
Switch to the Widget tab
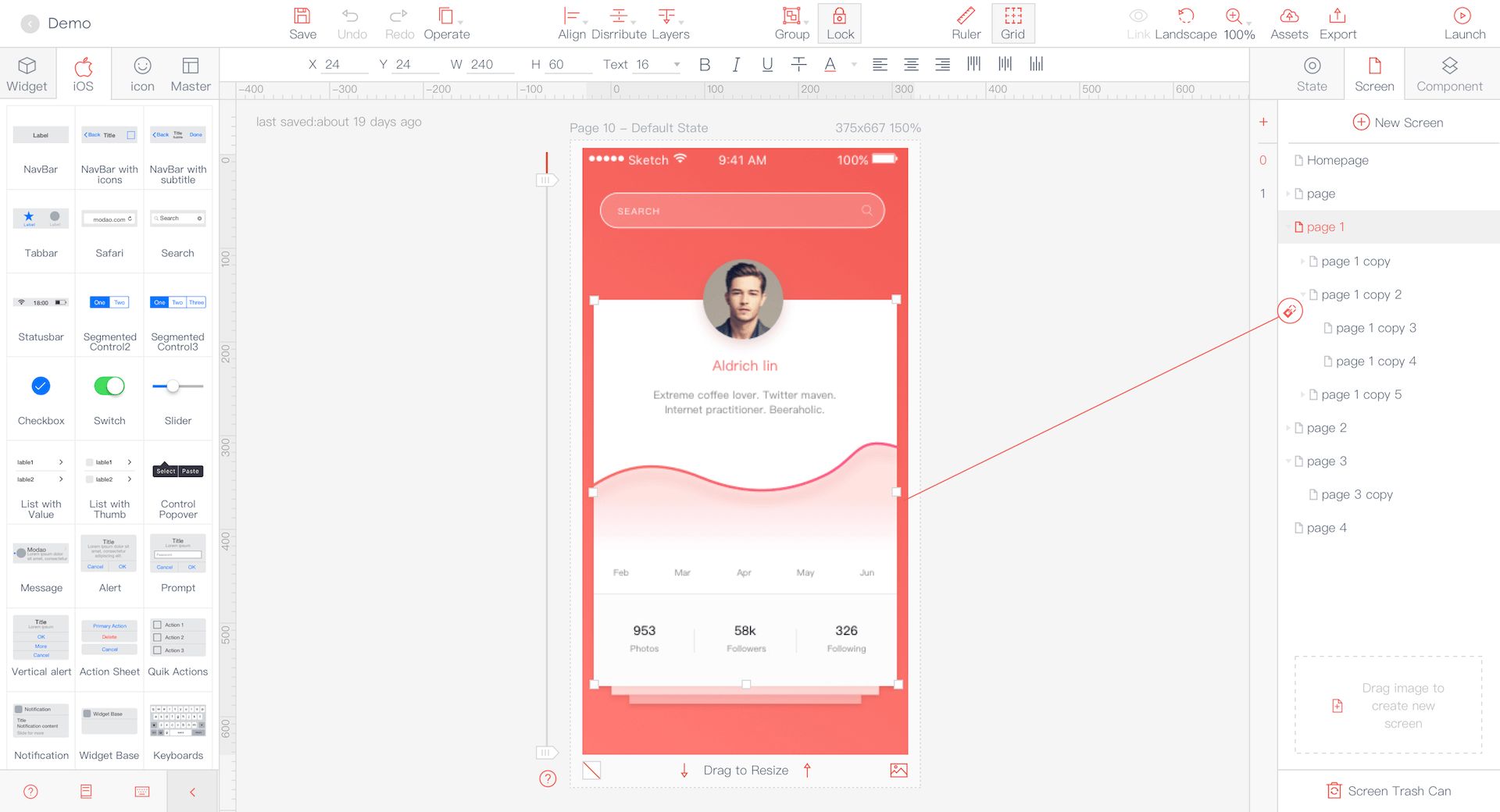click(26, 73)
